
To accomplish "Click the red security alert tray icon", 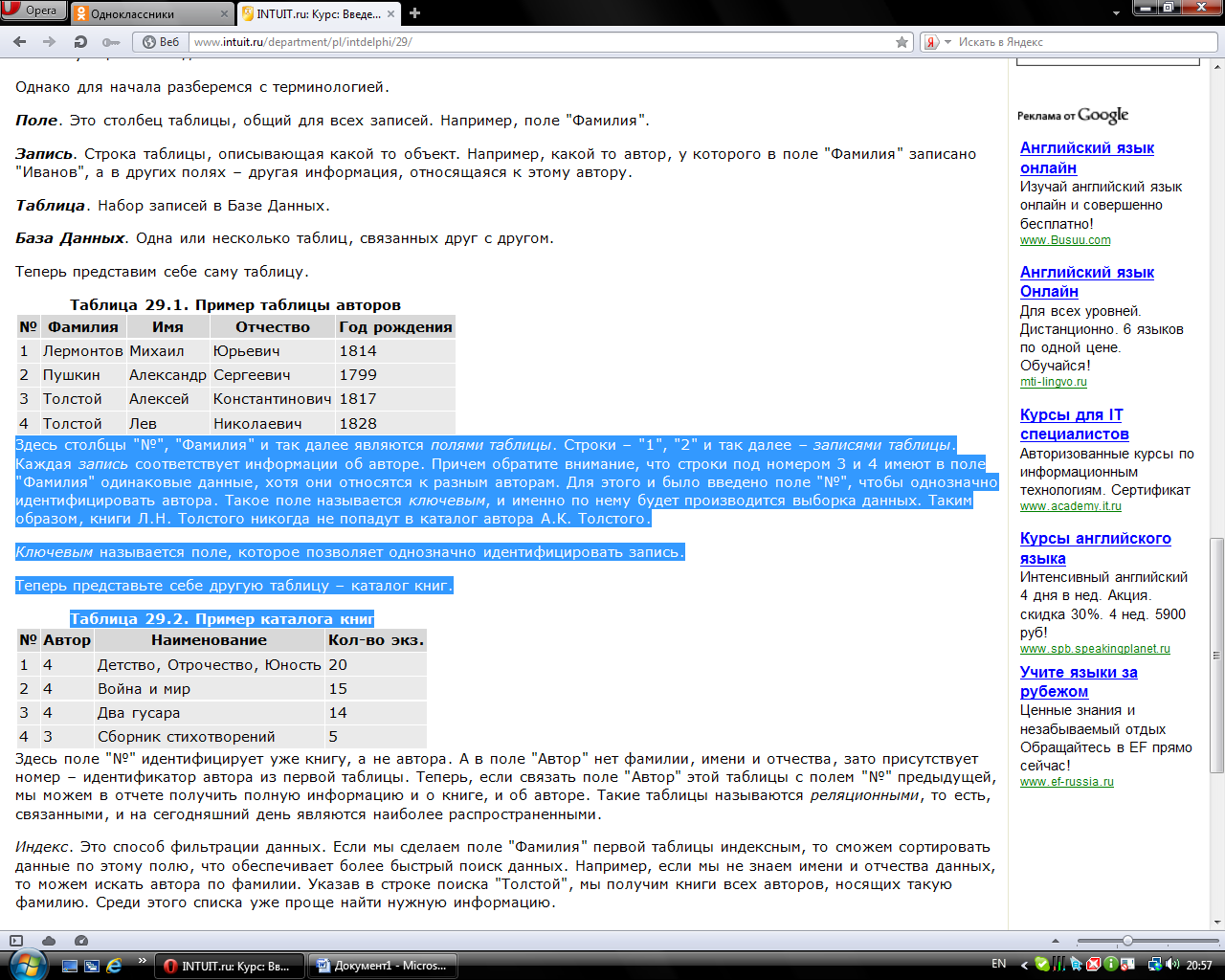I will pyautogui.click(x=1093, y=965).
